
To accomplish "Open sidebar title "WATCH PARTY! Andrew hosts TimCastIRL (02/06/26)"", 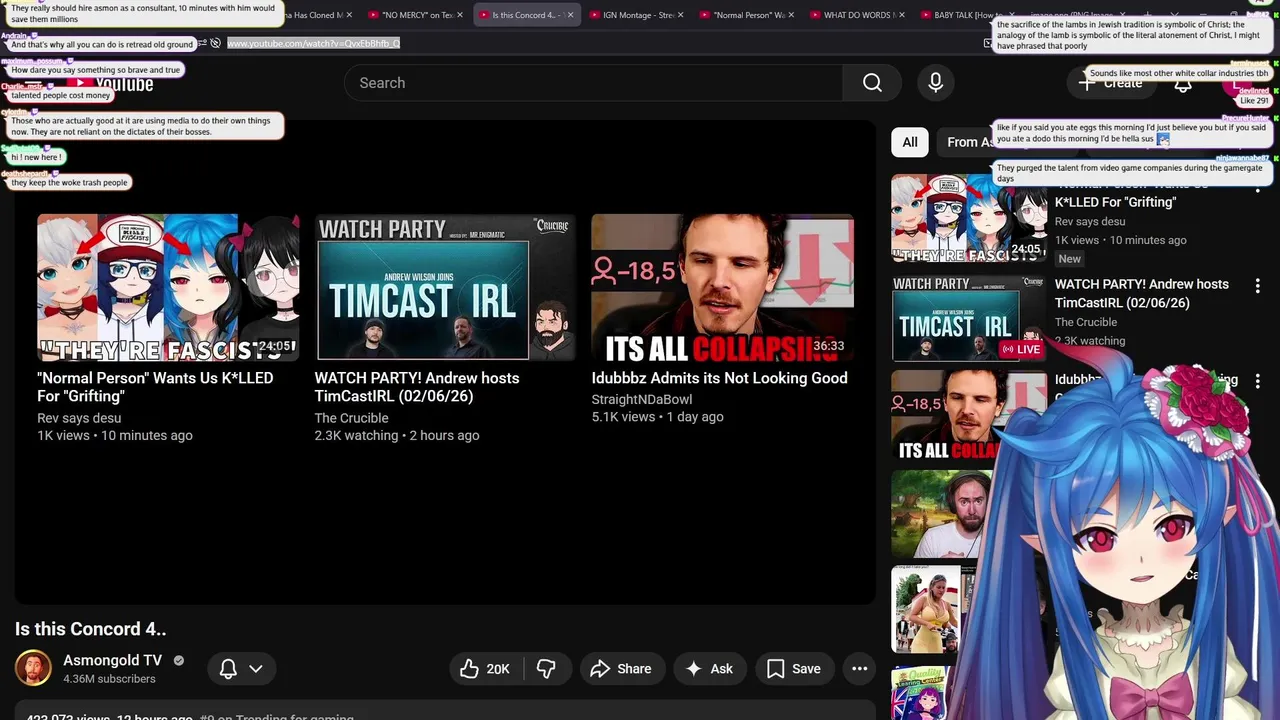I will [x=1142, y=293].
